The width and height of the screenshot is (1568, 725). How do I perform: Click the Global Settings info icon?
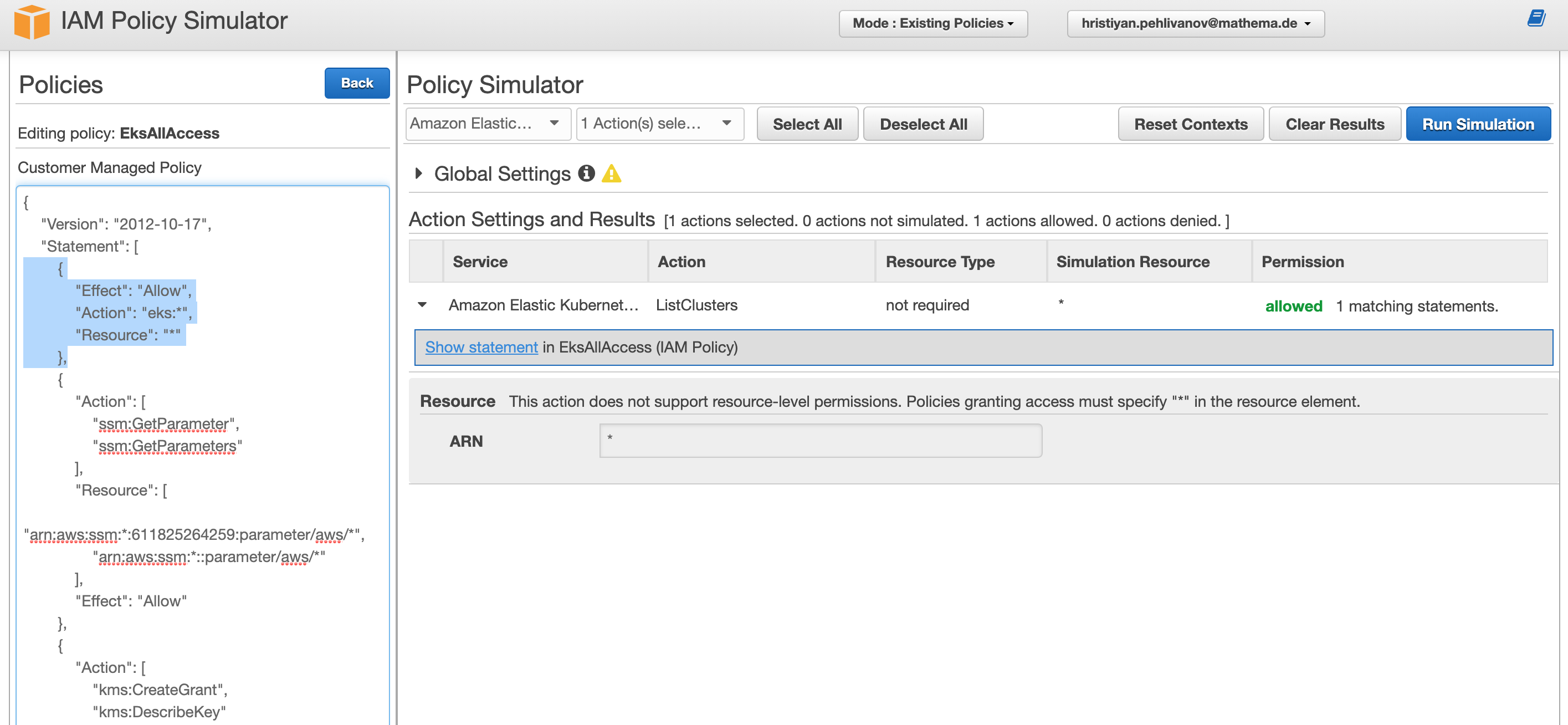pos(586,174)
